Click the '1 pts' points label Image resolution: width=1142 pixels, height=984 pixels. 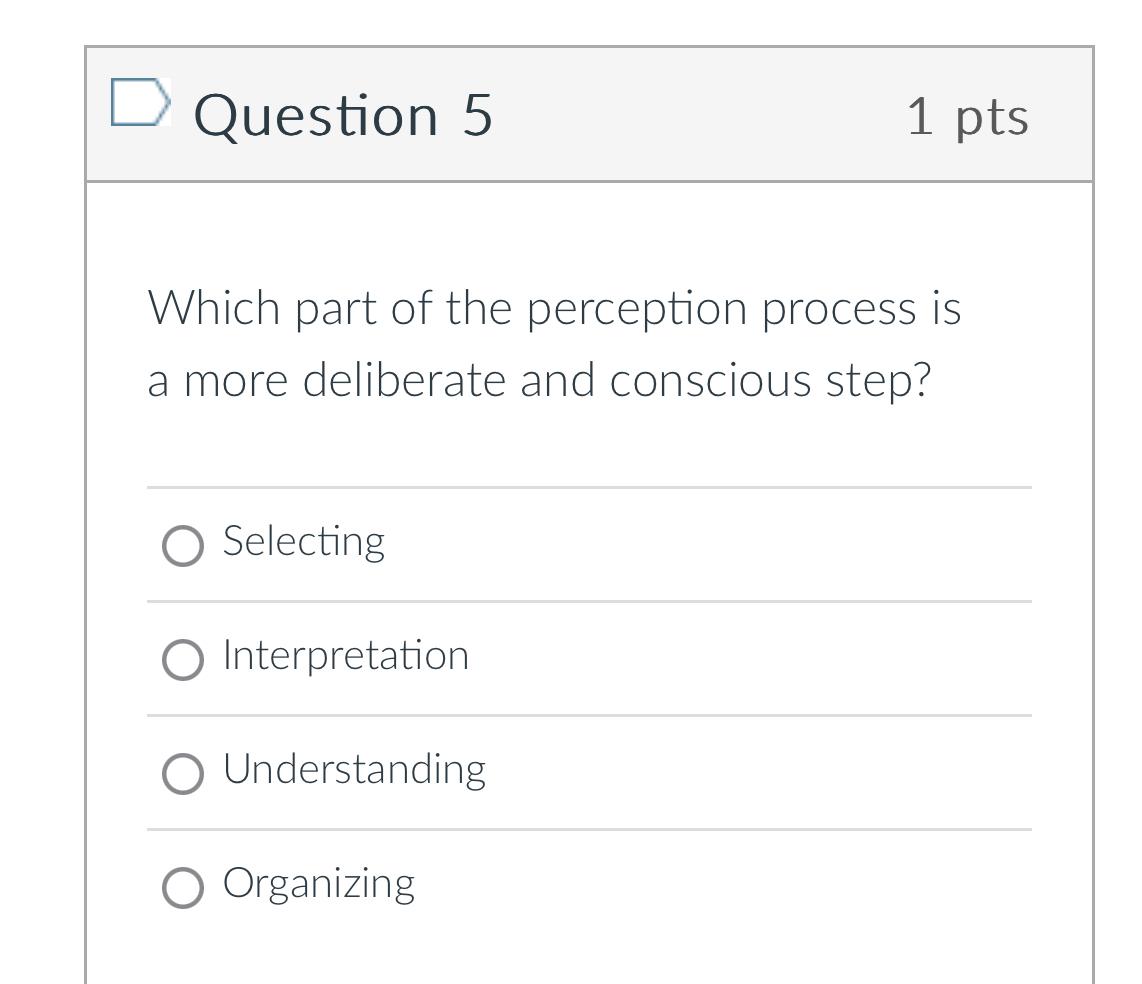point(968,117)
